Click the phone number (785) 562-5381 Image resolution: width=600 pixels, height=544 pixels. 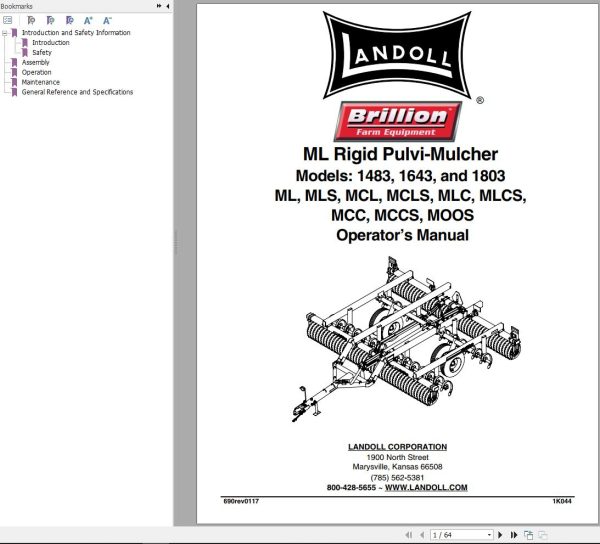(x=397, y=477)
